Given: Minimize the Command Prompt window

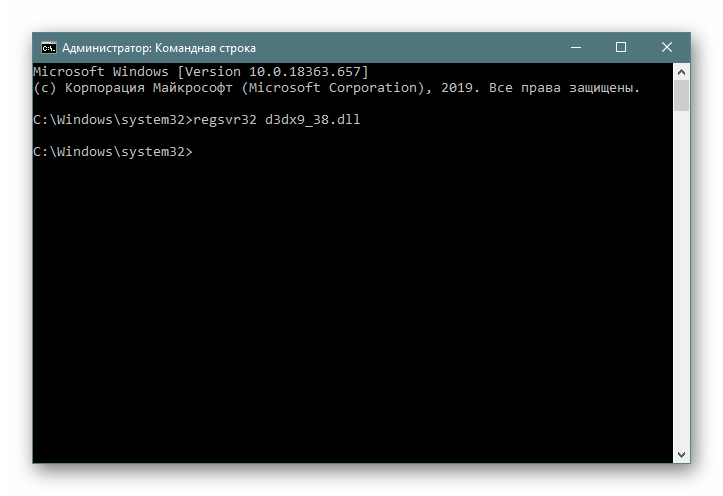Looking at the screenshot, I should point(576,47).
